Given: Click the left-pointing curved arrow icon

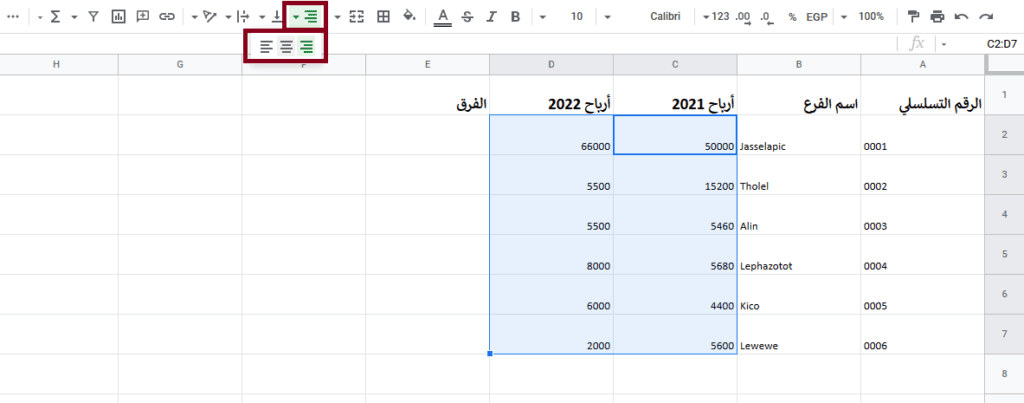Looking at the screenshot, I should click(961, 16).
